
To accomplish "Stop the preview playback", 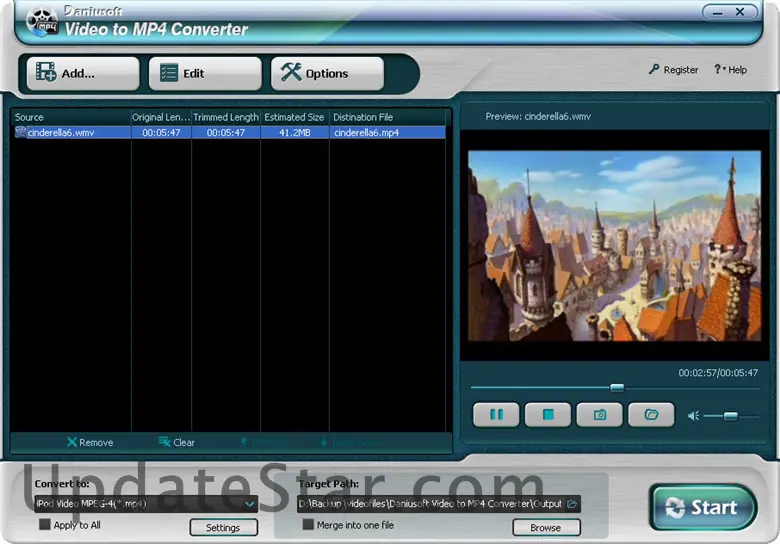I will pos(548,414).
